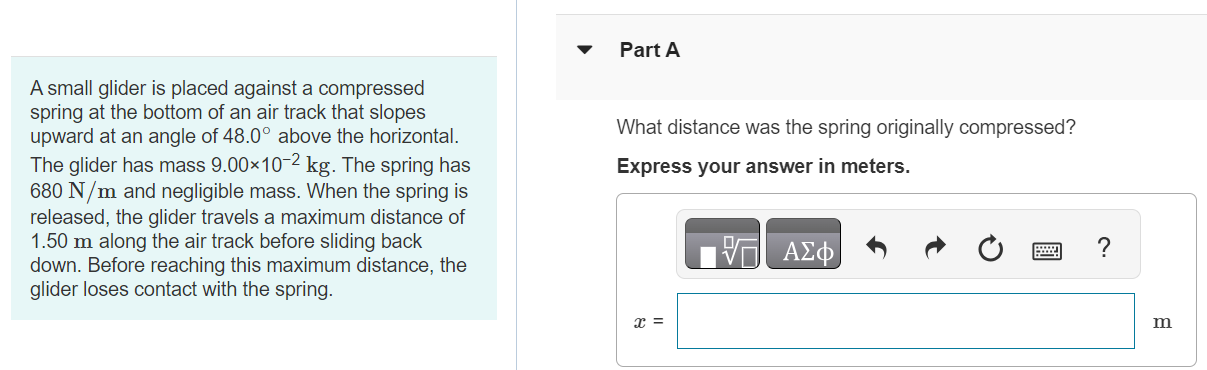The image size is (1207, 370).
Task: Open the math templates (fraction/root) palette
Action: click(722, 245)
